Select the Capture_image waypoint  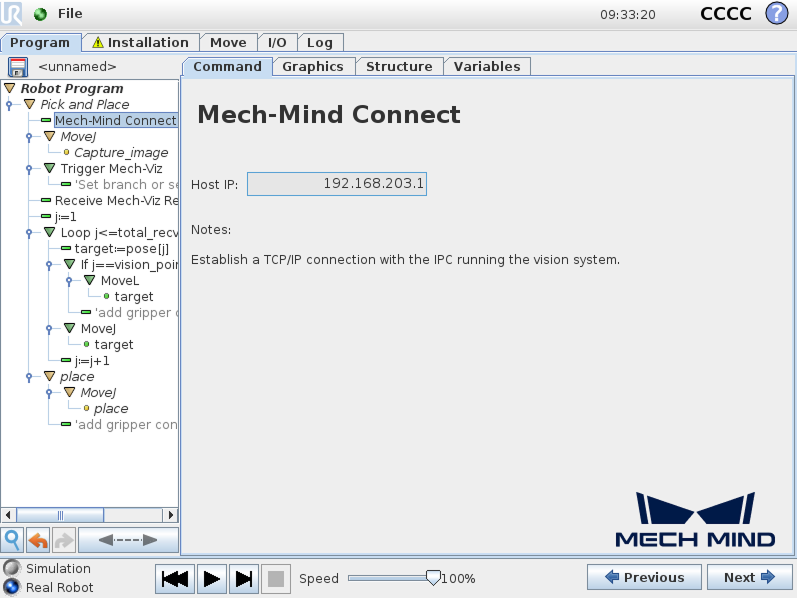click(x=121, y=153)
